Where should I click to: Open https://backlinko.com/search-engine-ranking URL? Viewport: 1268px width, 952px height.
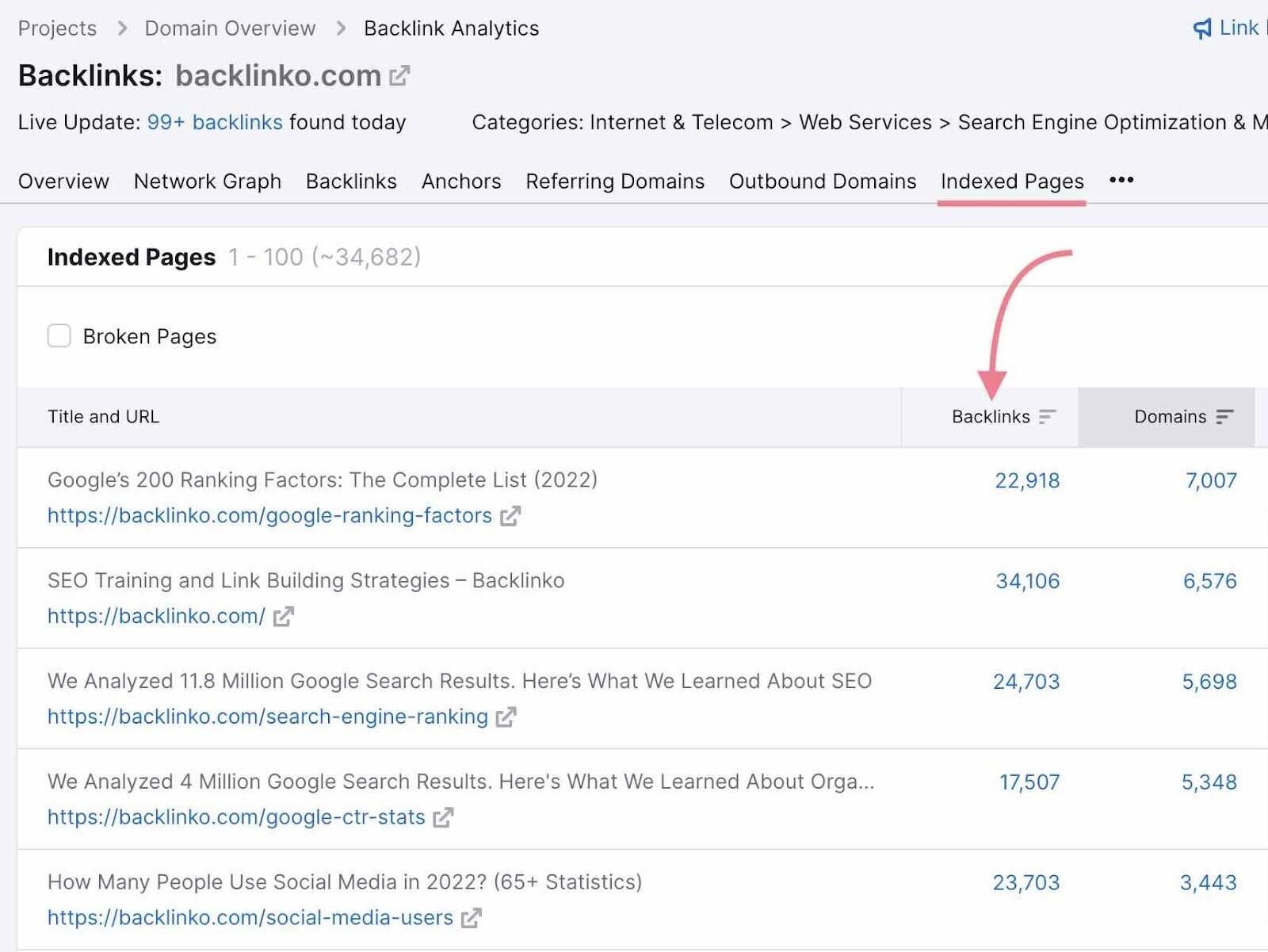click(x=268, y=717)
